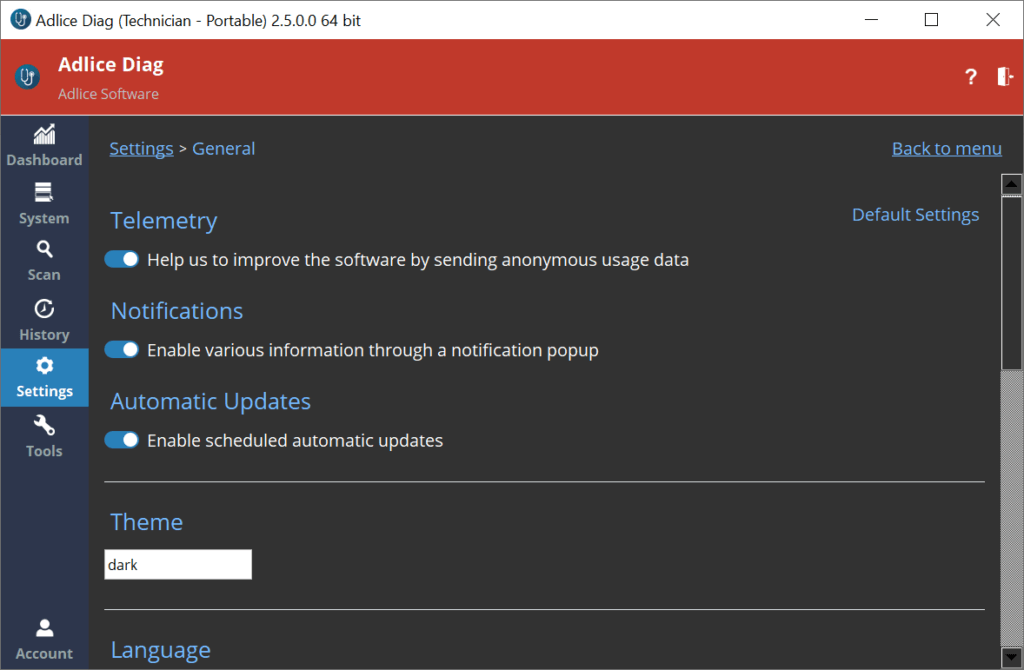Open the System section in sidebar
This screenshot has width=1024, height=670.
tap(44, 204)
